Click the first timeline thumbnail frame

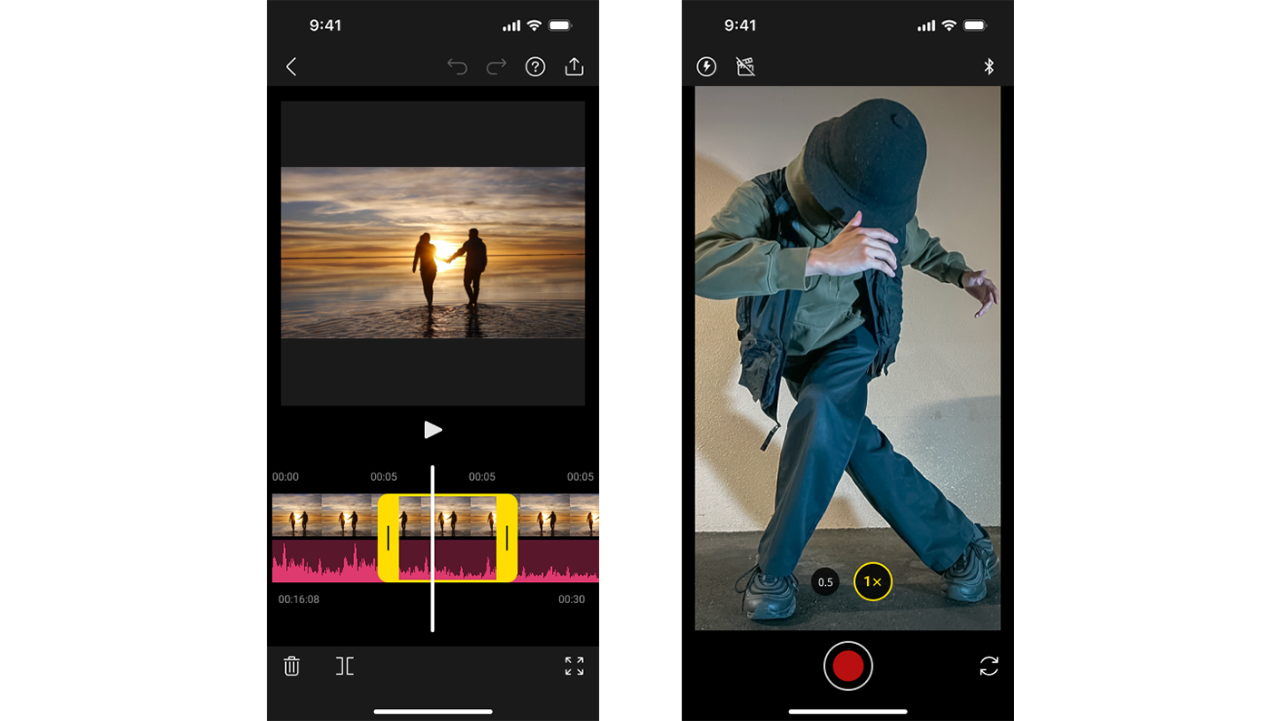click(296, 516)
